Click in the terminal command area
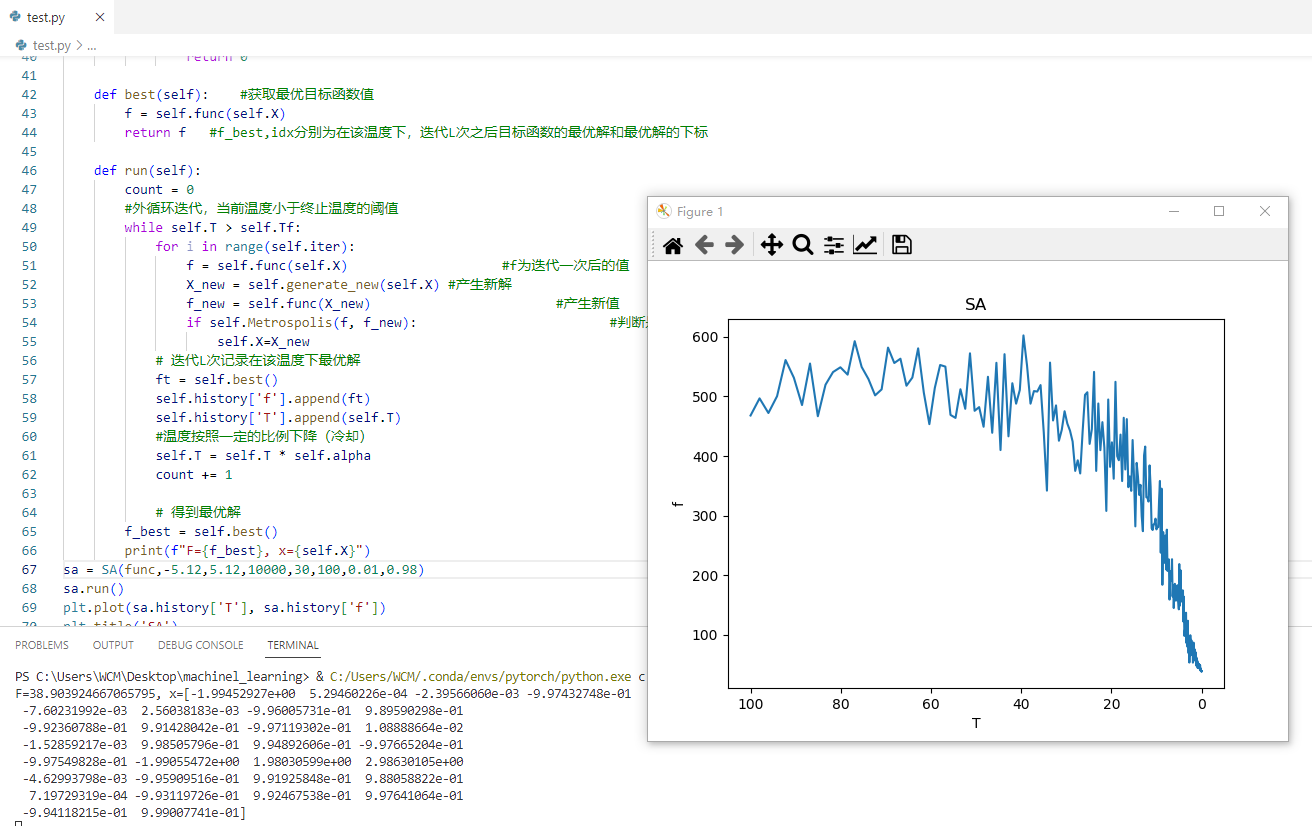1312x826 pixels. pyautogui.click(x=300, y=817)
